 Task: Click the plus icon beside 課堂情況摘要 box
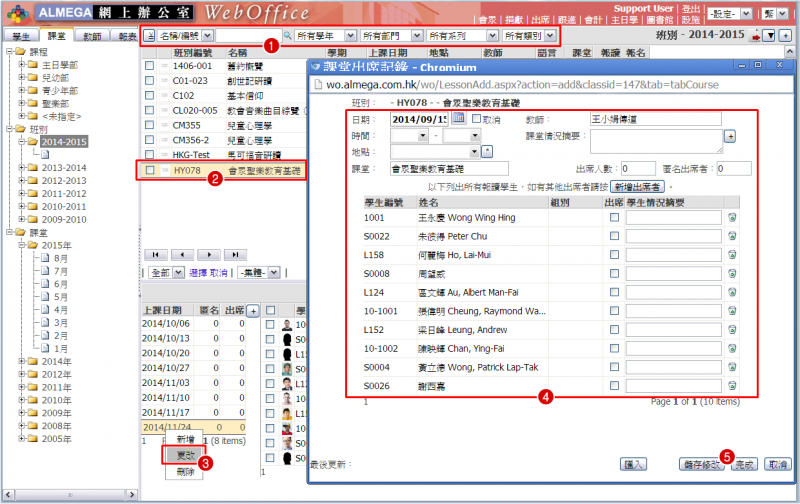[x=730, y=136]
